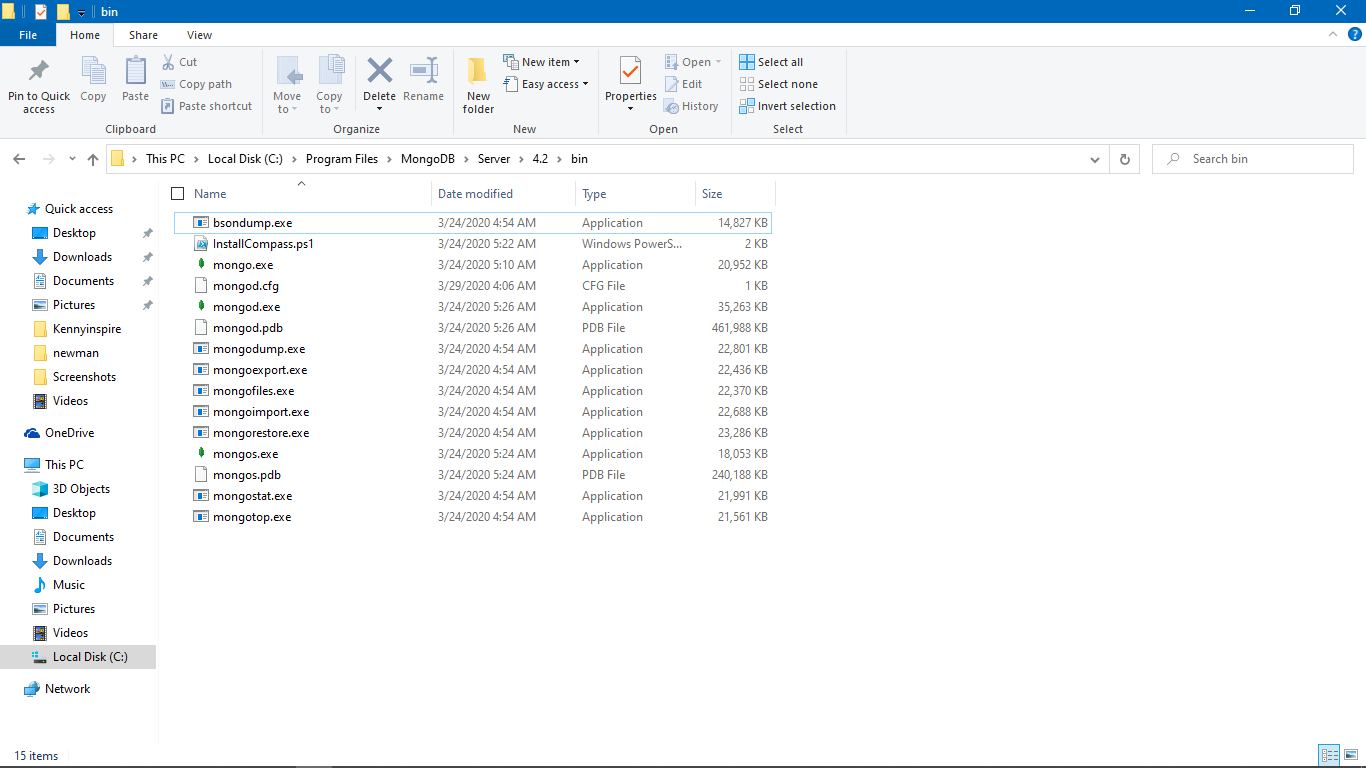Click Invert selection in ribbon

click(787, 106)
